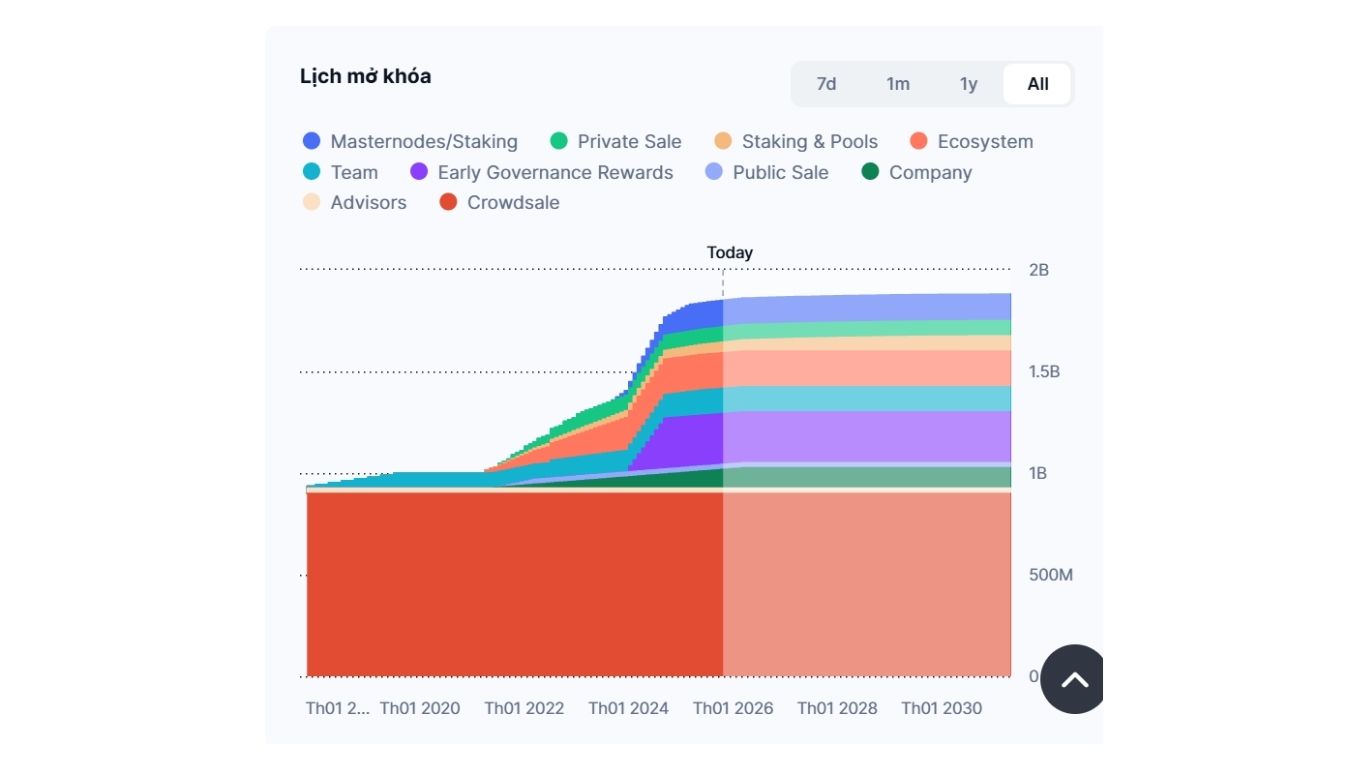Toggle the Private Sale legend dot

pos(559,142)
